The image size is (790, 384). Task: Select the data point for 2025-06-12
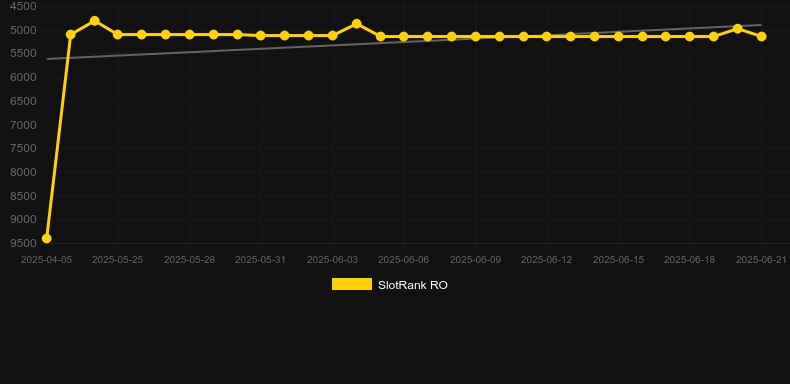547,37
